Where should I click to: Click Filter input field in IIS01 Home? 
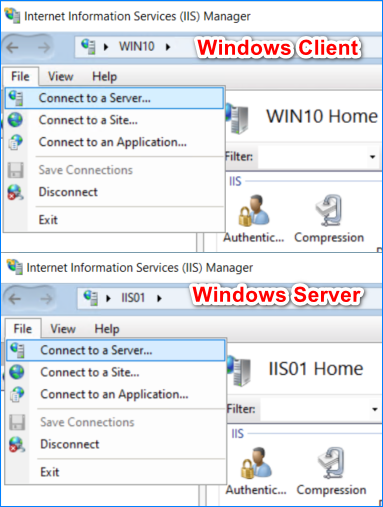coord(315,409)
